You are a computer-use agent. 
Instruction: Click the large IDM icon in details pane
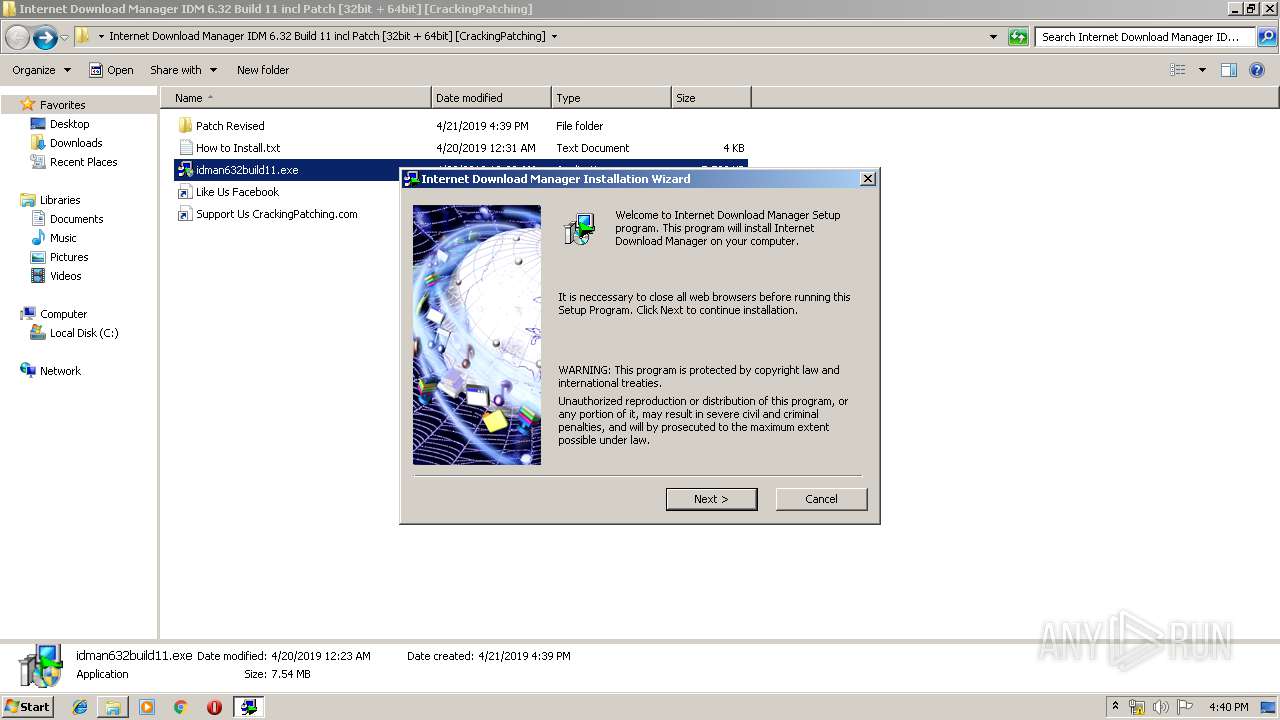pos(41,665)
